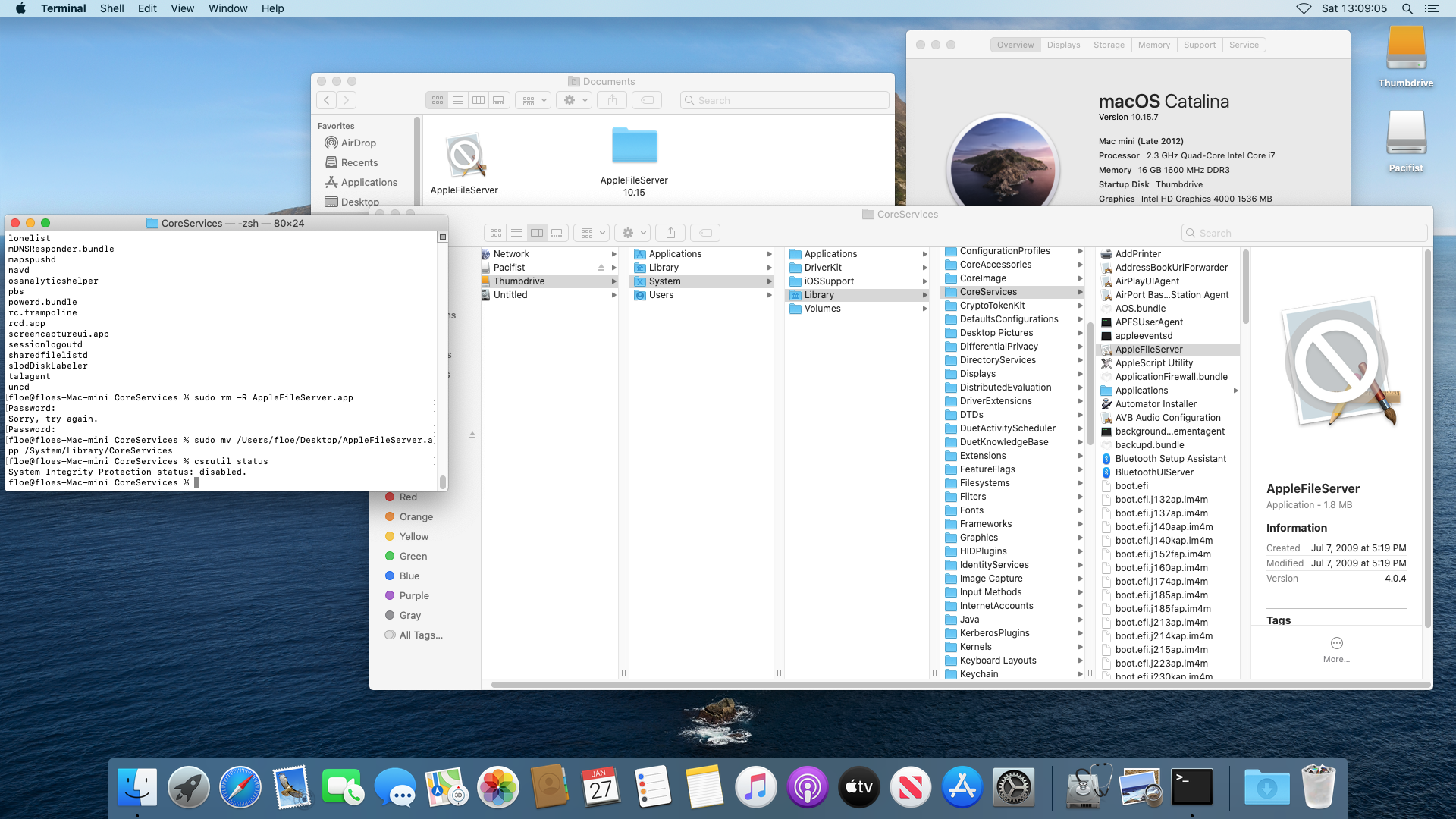Open Photos app in the Dock

pos(498,786)
